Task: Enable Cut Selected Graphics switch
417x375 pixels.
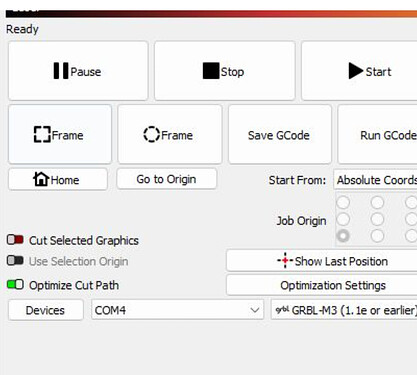Action: 15,240
